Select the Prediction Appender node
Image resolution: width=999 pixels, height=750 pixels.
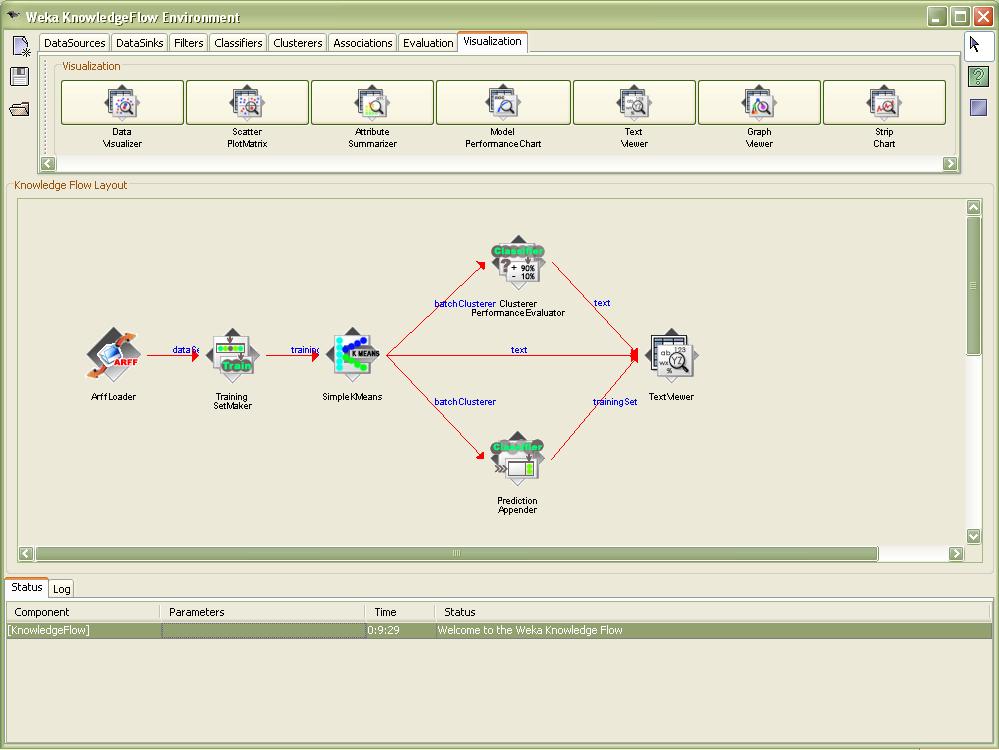(x=517, y=459)
